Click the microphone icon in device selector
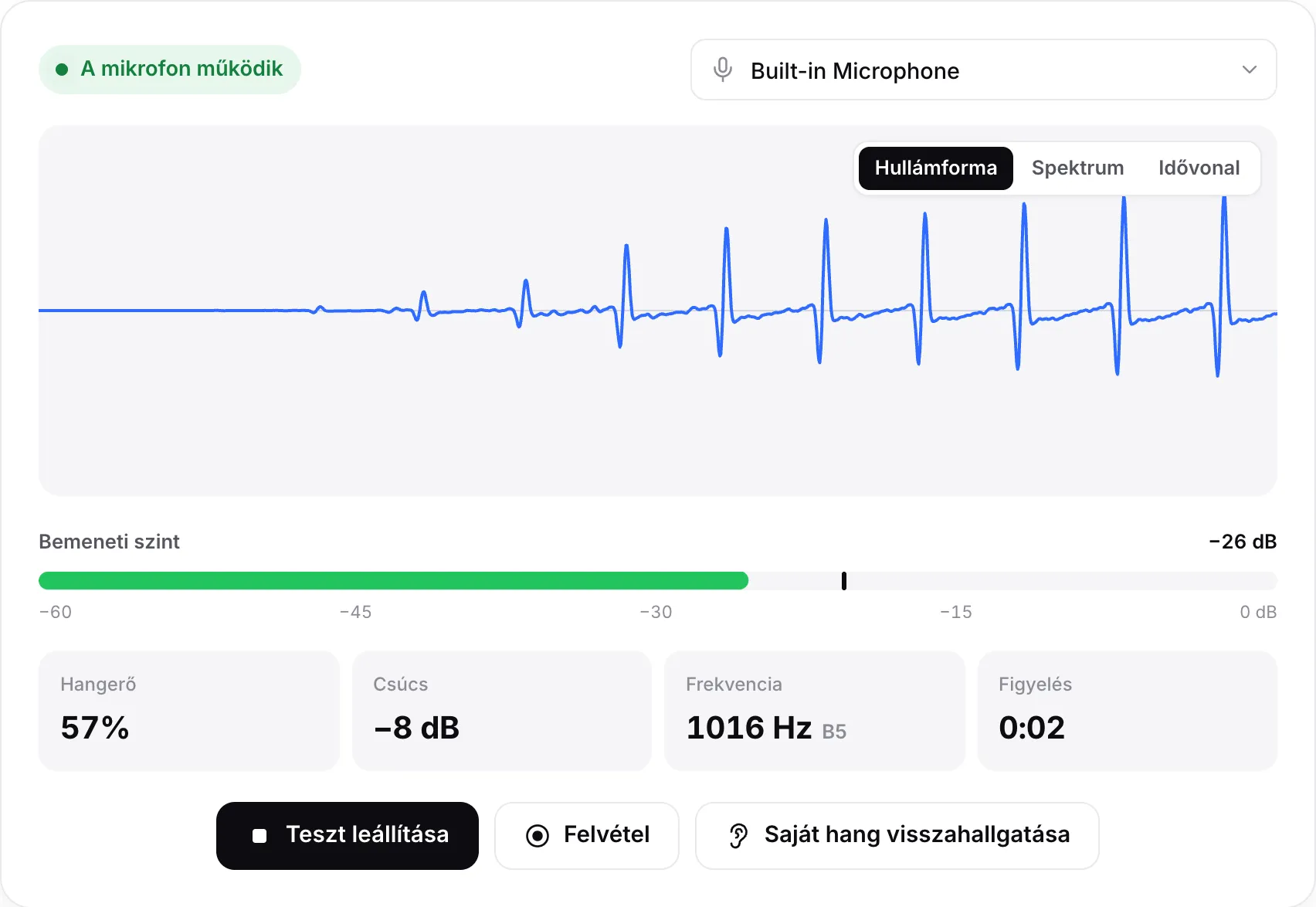This screenshot has height=907, width=1316. [x=723, y=70]
